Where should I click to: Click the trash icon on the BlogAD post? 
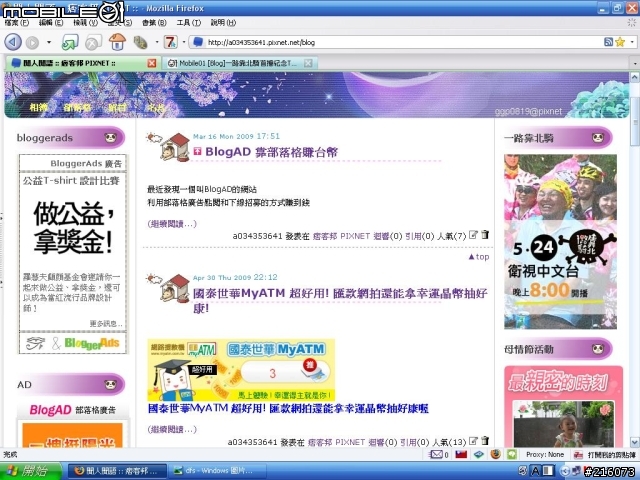[x=485, y=235]
